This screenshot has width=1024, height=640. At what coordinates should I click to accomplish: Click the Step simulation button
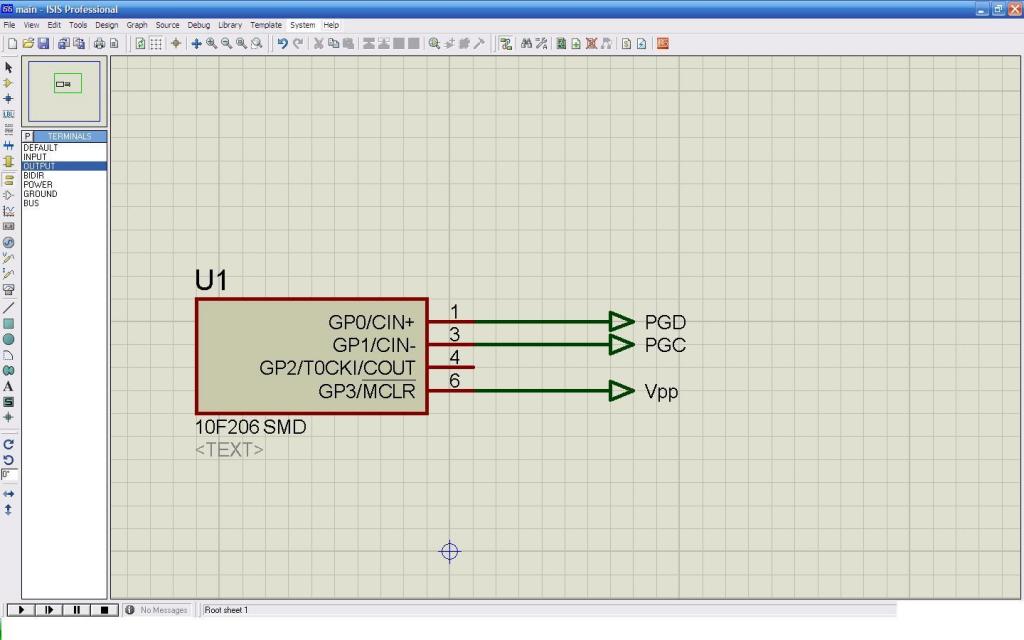click(48, 610)
